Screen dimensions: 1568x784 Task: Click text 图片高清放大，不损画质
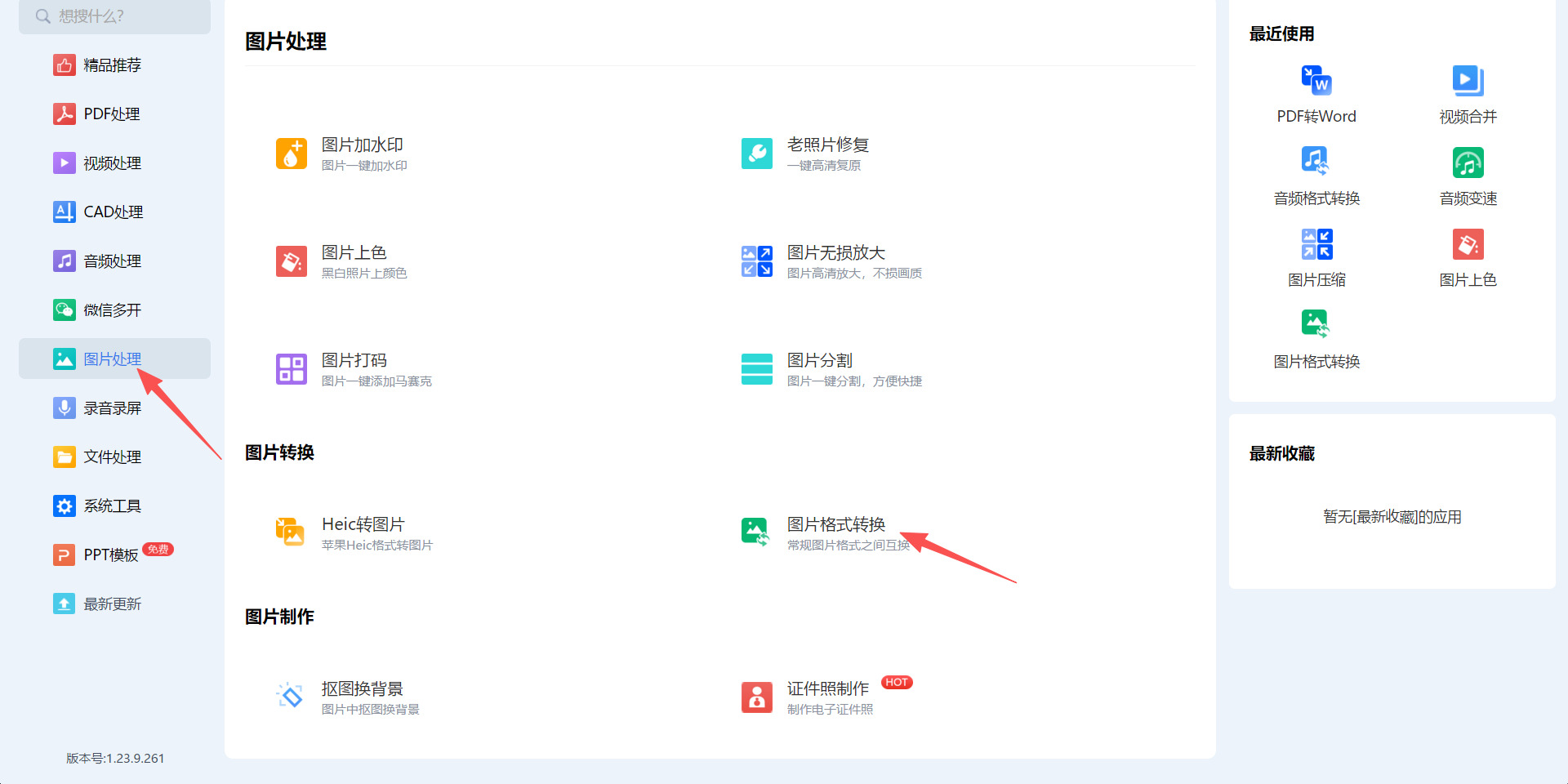tap(854, 274)
